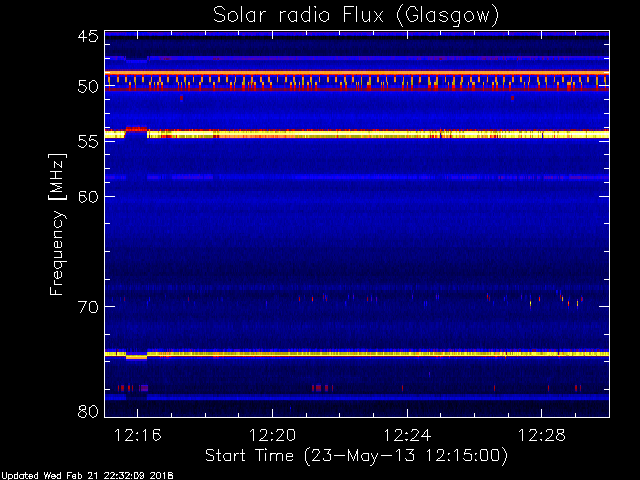
Task: Click the 12:28 time tick label
Action: (542, 435)
